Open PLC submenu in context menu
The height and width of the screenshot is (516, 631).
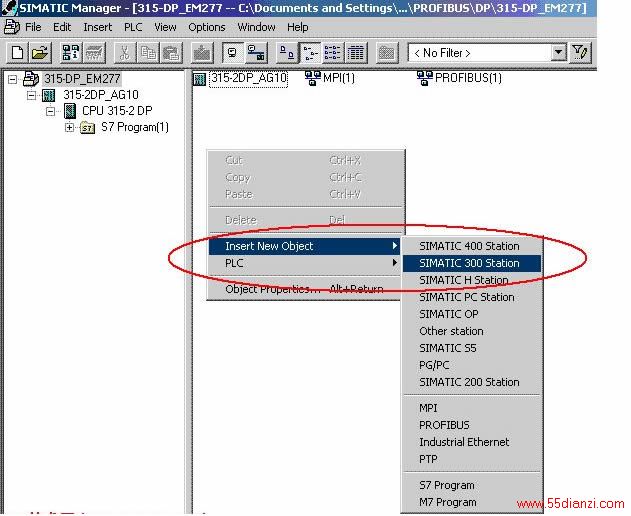tap(304, 263)
